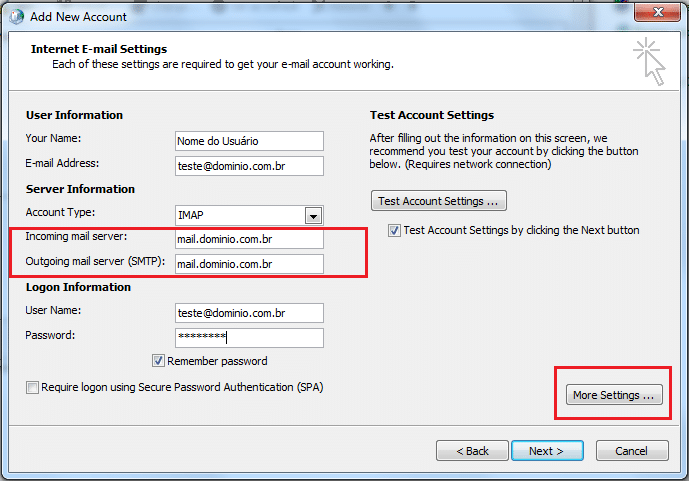Click the User Name field

[x=249, y=313]
